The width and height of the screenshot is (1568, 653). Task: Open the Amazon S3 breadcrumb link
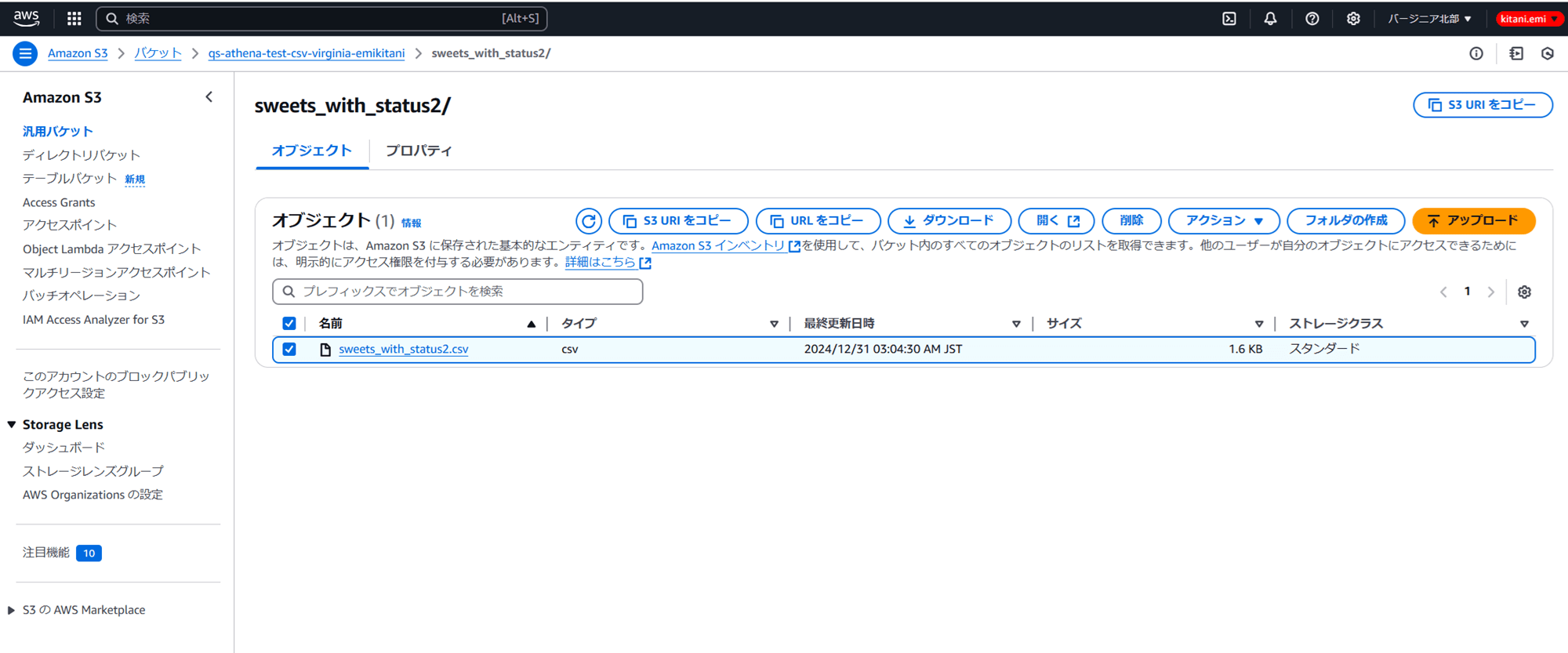tap(78, 53)
